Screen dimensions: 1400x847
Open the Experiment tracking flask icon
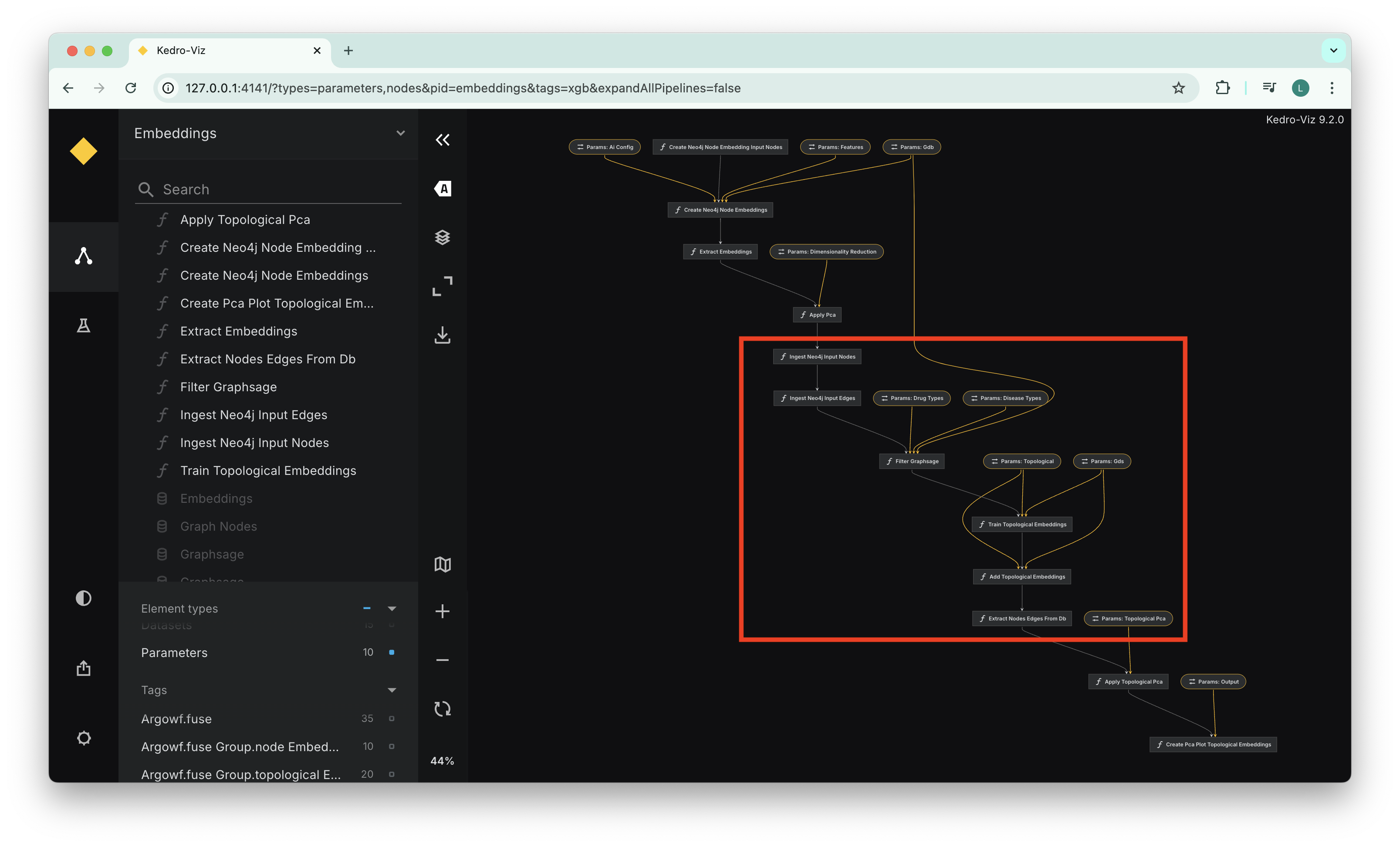coord(84,326)
